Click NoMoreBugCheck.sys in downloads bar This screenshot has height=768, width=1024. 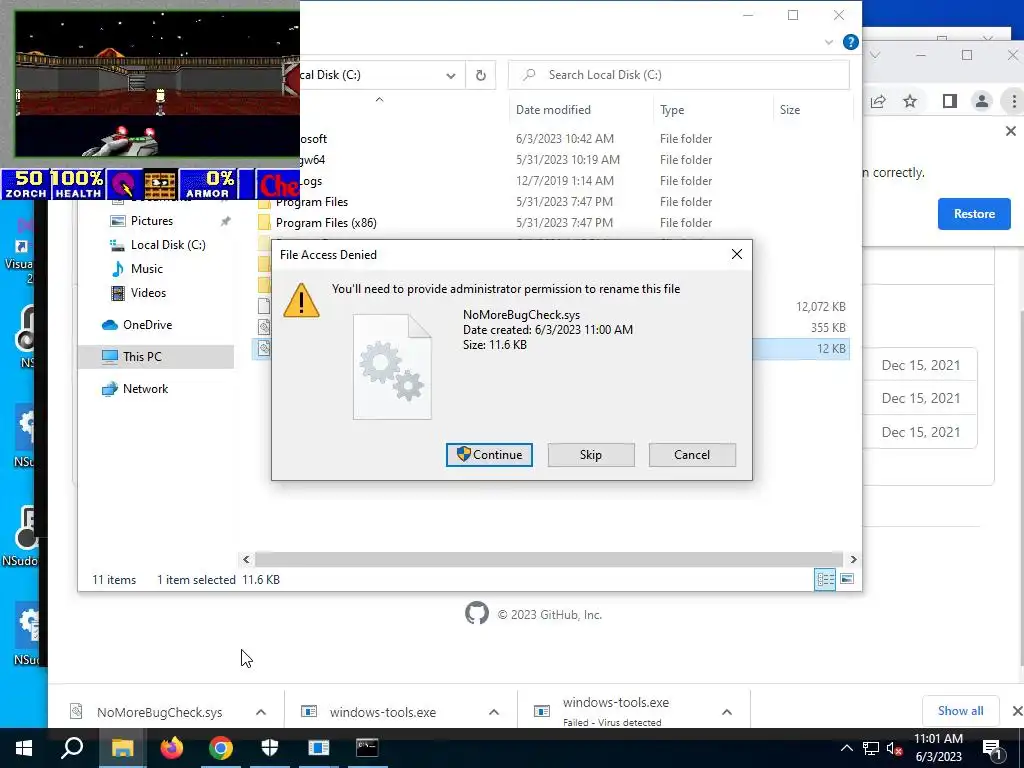point(159,712)
